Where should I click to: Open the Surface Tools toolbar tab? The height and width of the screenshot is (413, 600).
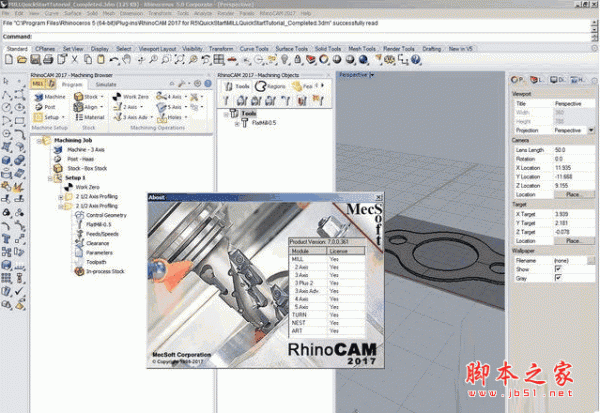pos(291,49)
